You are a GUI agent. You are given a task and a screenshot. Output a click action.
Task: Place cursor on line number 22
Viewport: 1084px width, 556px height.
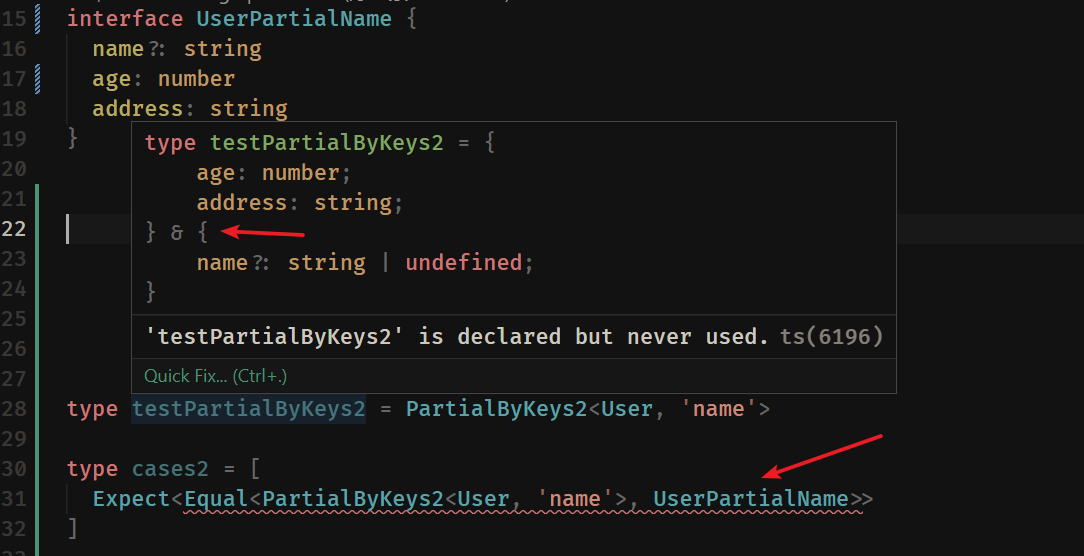[x=13, y=229]
